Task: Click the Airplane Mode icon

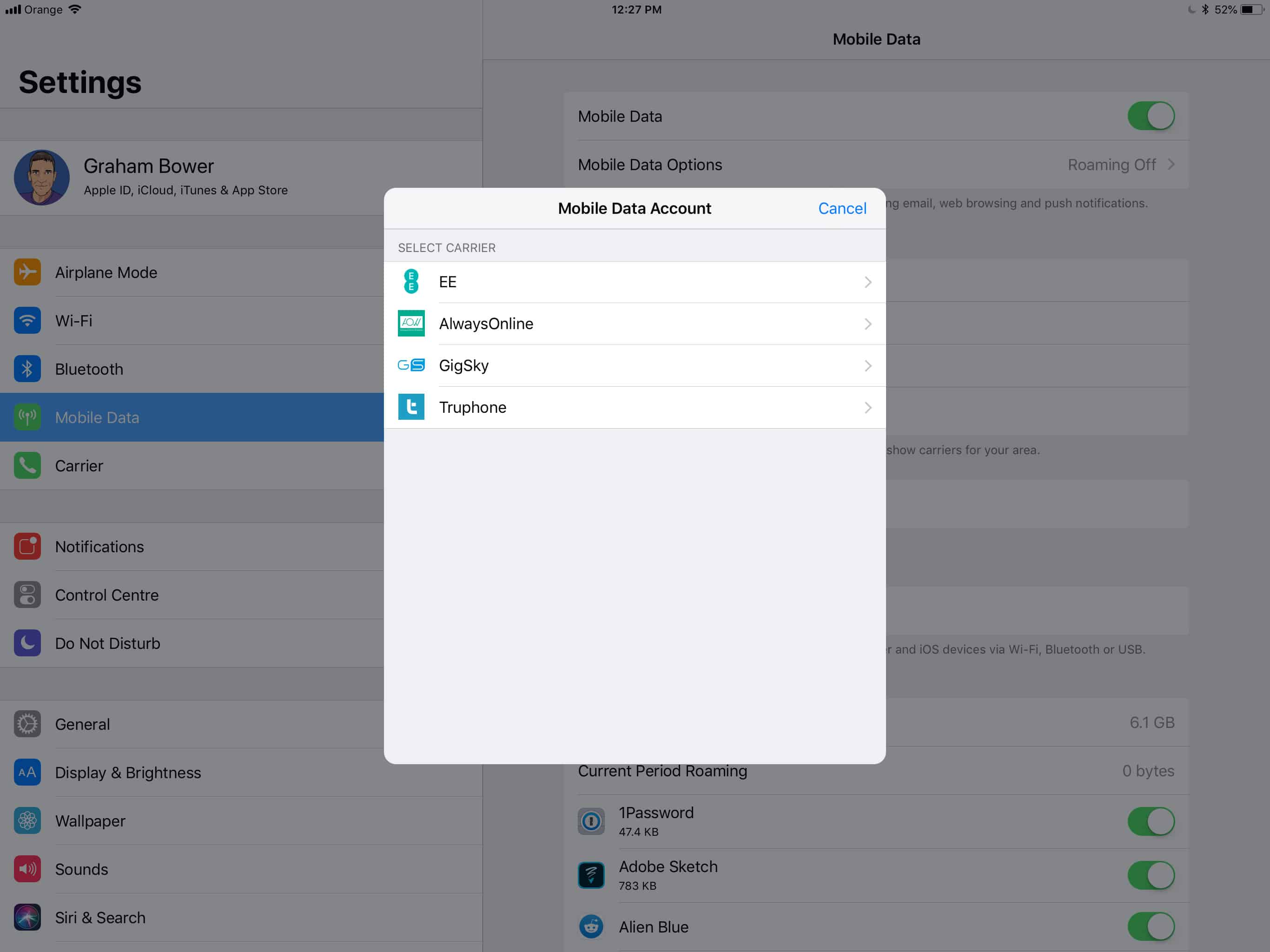Action: click(27, 272)
